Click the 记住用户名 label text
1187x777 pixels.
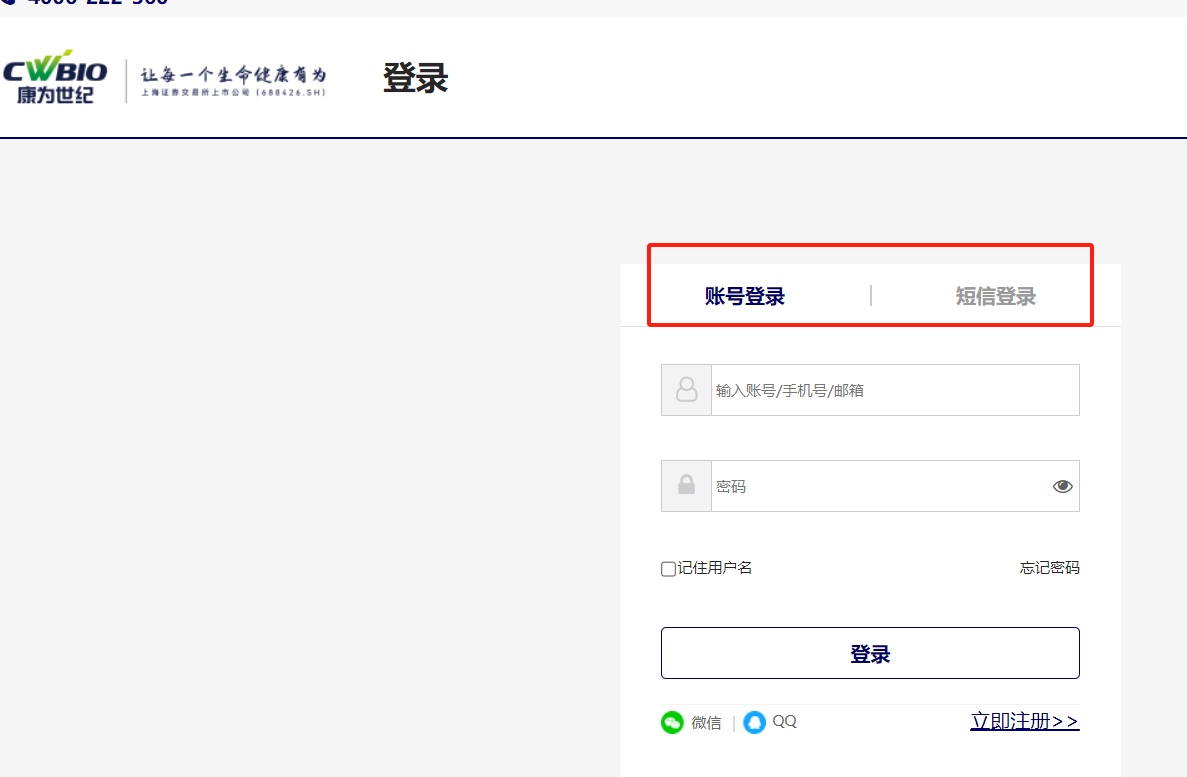[x=715, y=568]
